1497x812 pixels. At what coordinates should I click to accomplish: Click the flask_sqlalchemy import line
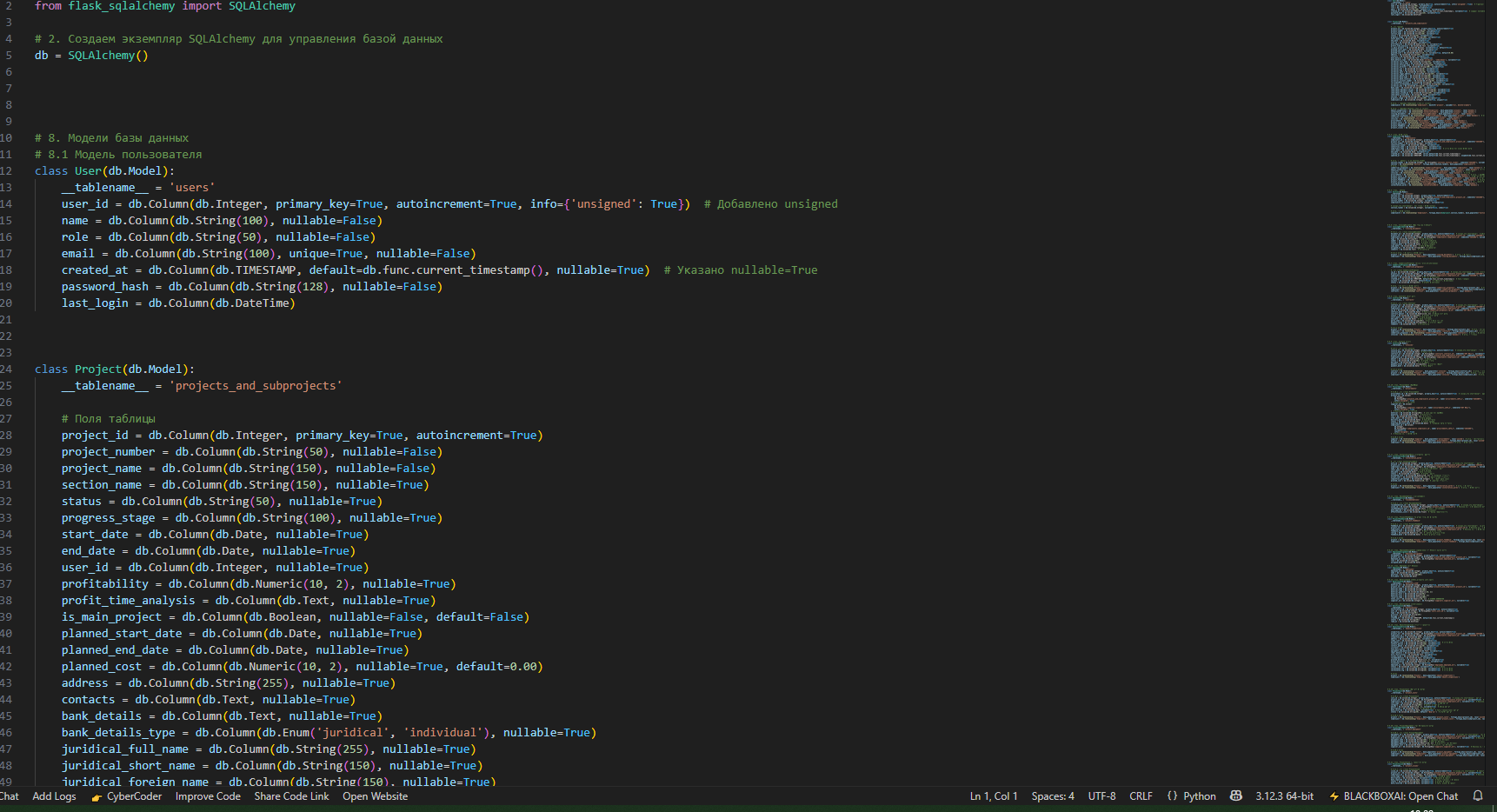pos(165,6)
